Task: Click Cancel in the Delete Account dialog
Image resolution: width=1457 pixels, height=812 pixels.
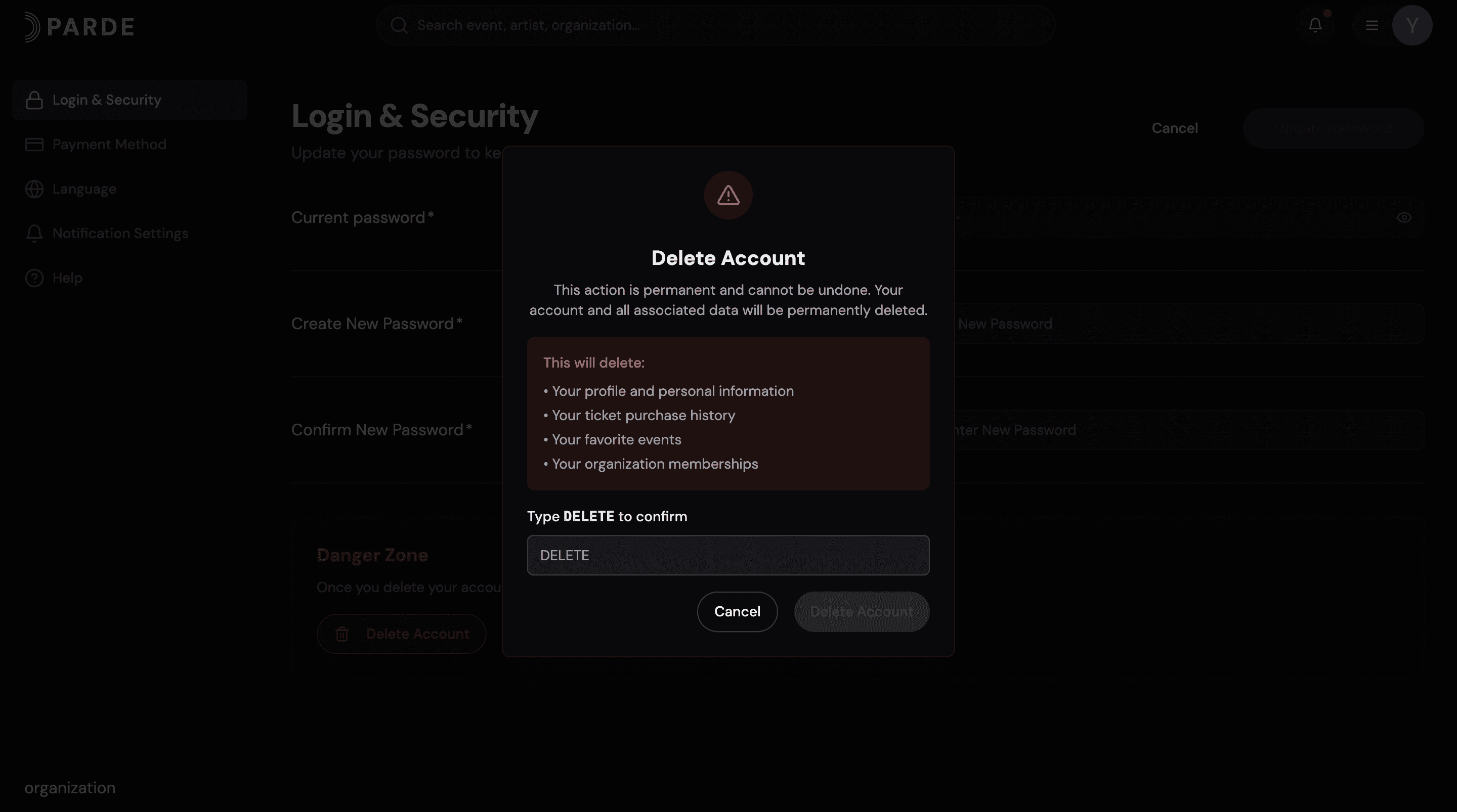Action: (737, 612)
